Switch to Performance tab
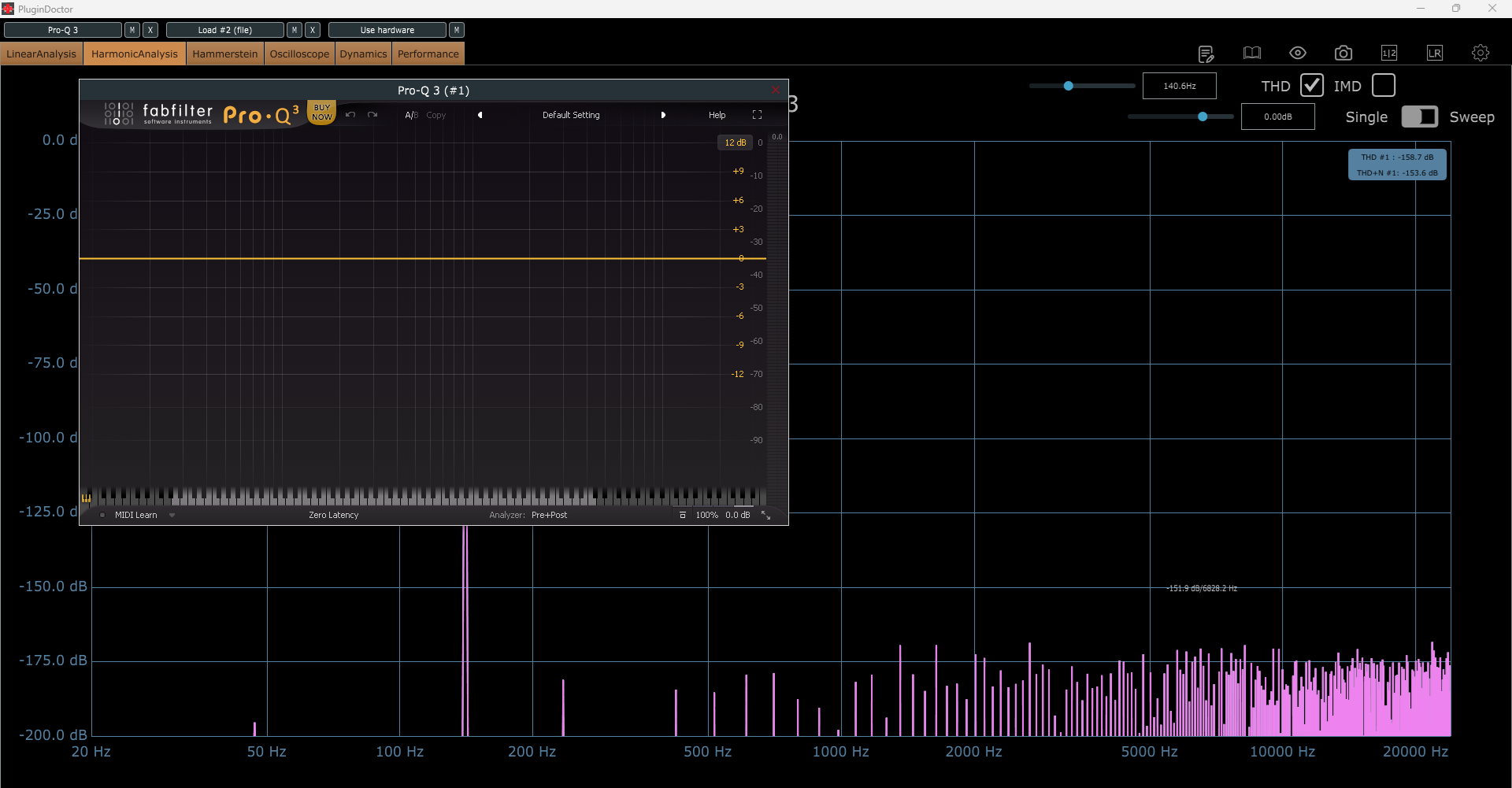Screen dimensions: 1512x788 point(428,54)
